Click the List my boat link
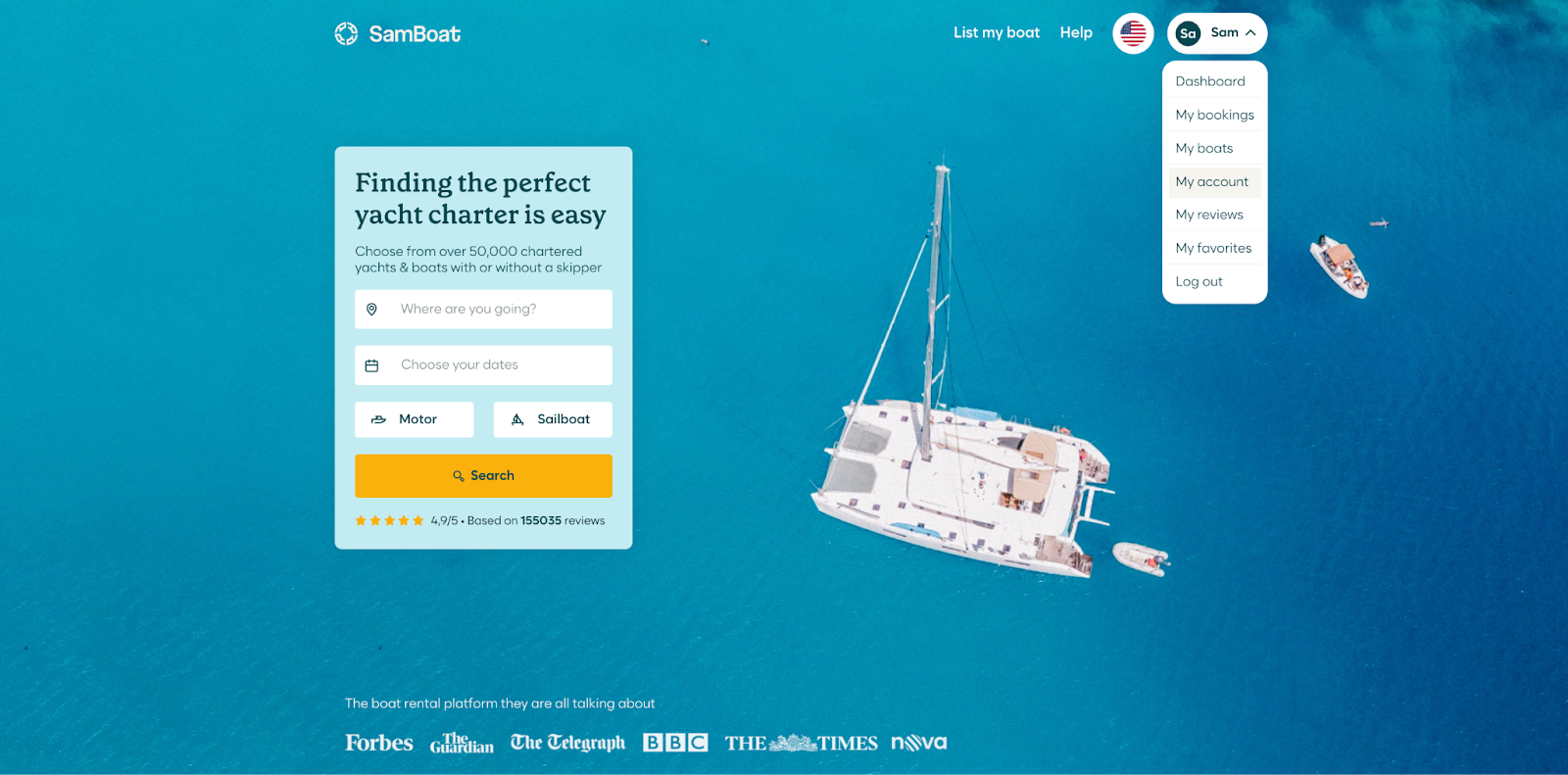 pyautogui.click(x=997, y=33)
